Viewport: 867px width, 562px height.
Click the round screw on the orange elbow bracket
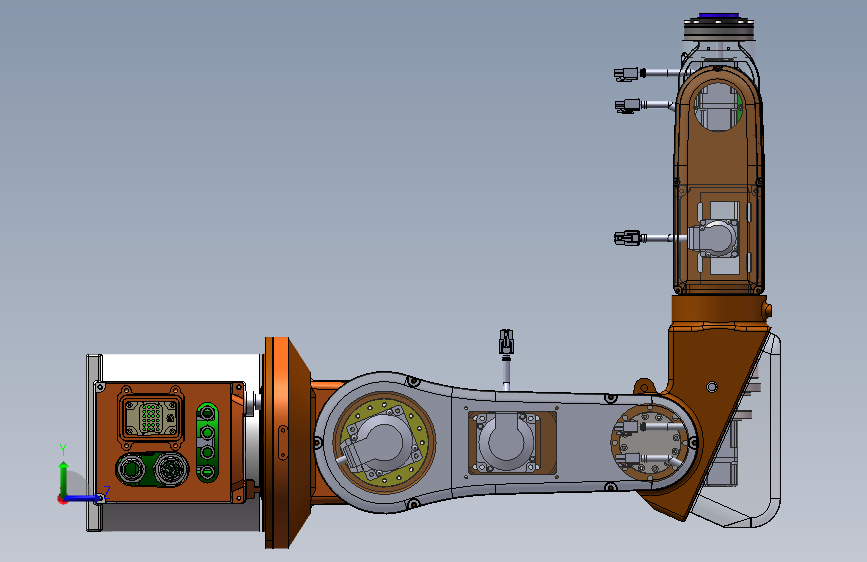tap(712, 387)
